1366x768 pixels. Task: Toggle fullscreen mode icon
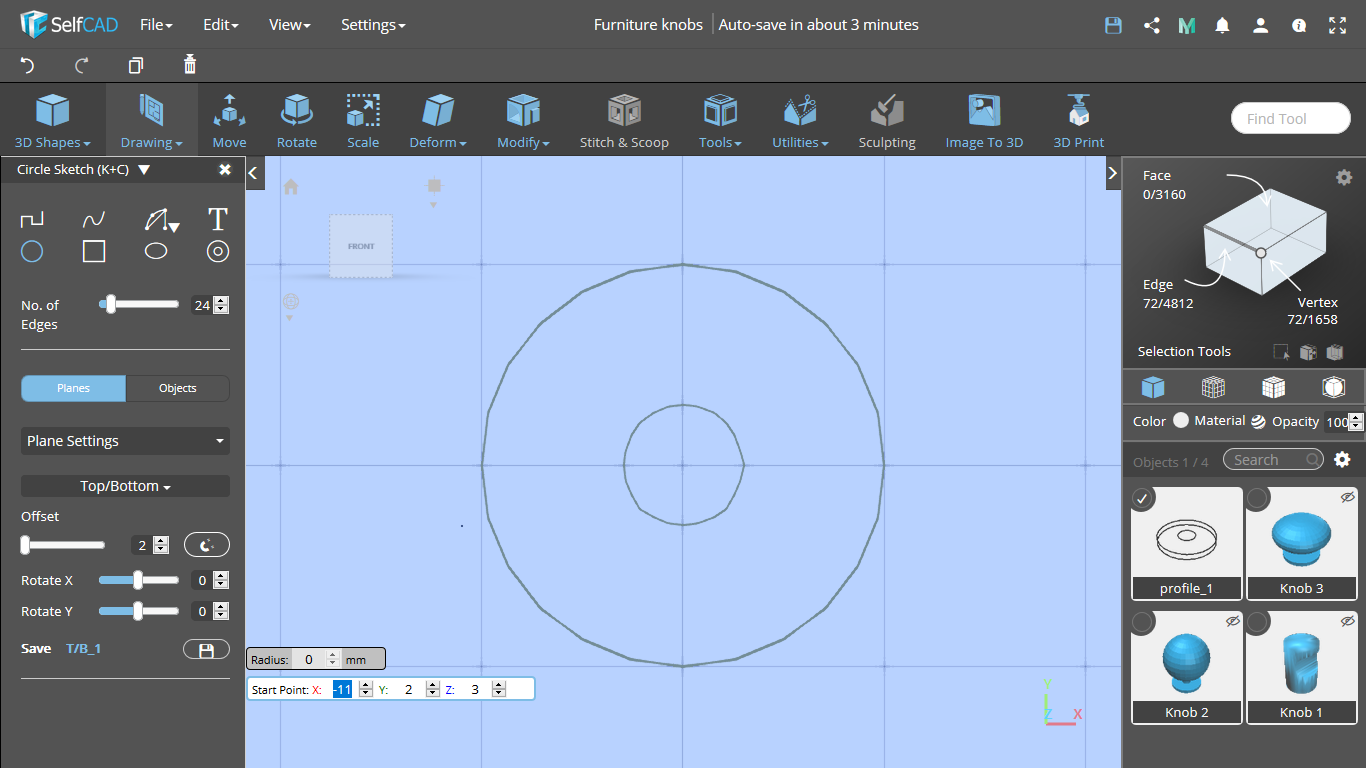tap(1337, 25)
